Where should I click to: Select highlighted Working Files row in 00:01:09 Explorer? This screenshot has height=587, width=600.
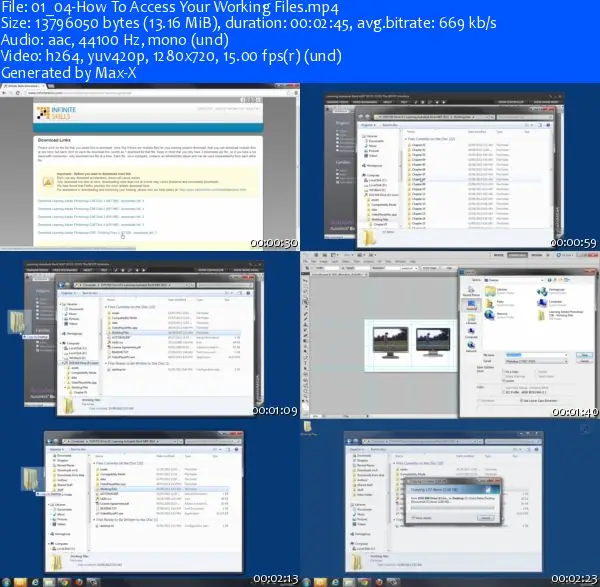(x=173, y=333)
